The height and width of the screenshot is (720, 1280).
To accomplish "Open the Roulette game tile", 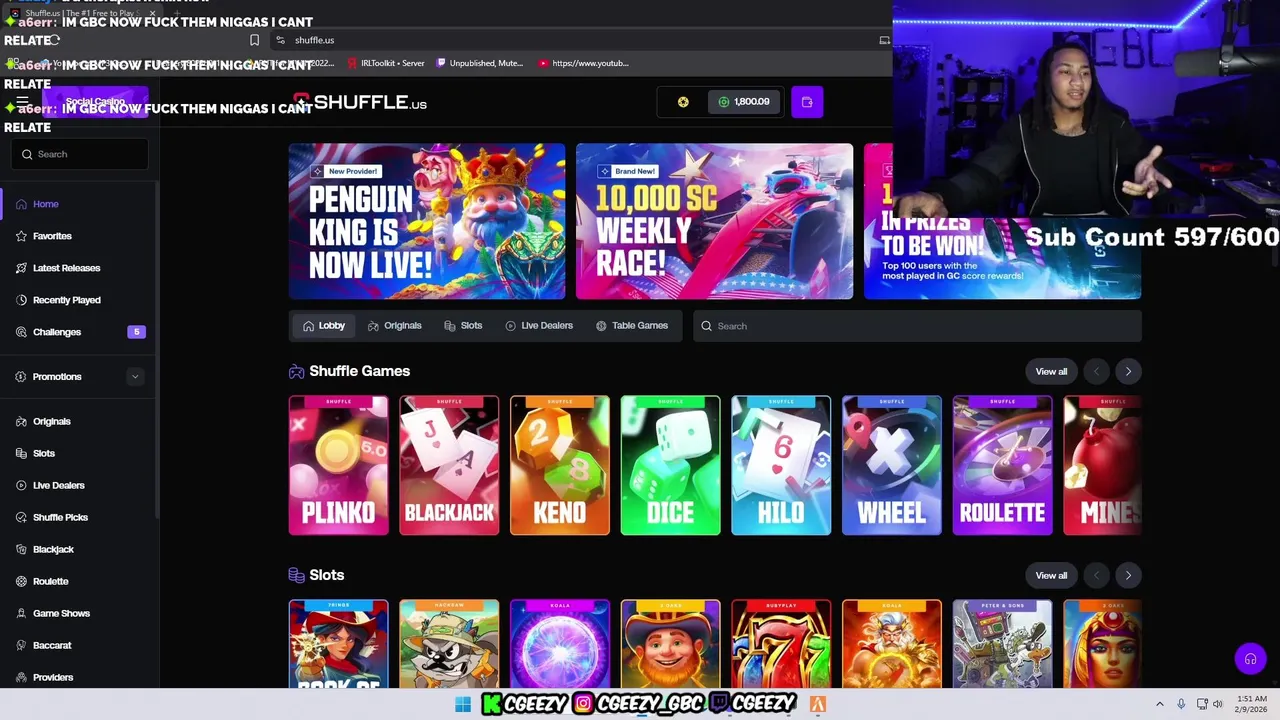I will [x=1002, y=465].
